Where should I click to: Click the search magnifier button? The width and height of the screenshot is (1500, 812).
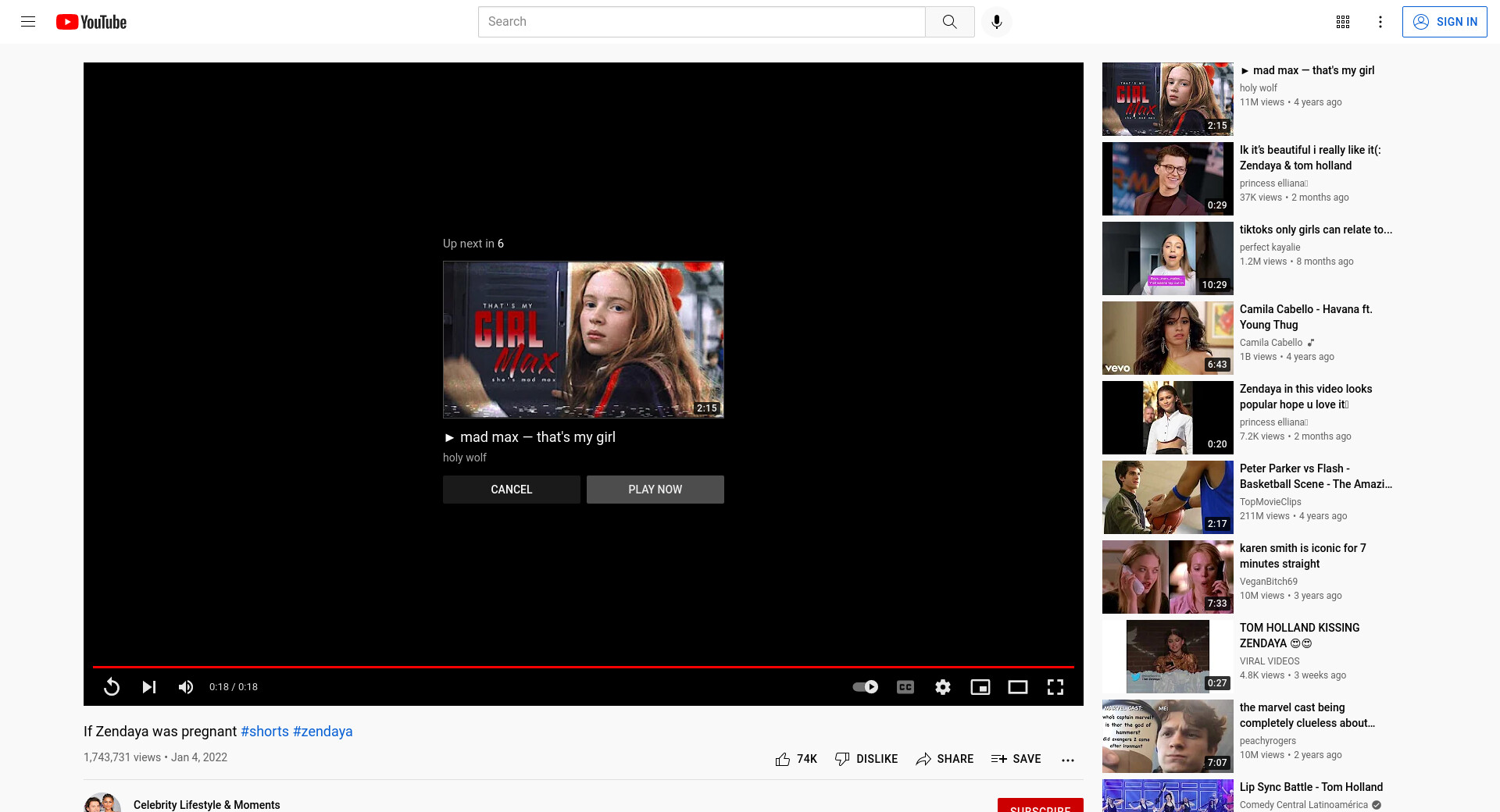pos(949,22)
